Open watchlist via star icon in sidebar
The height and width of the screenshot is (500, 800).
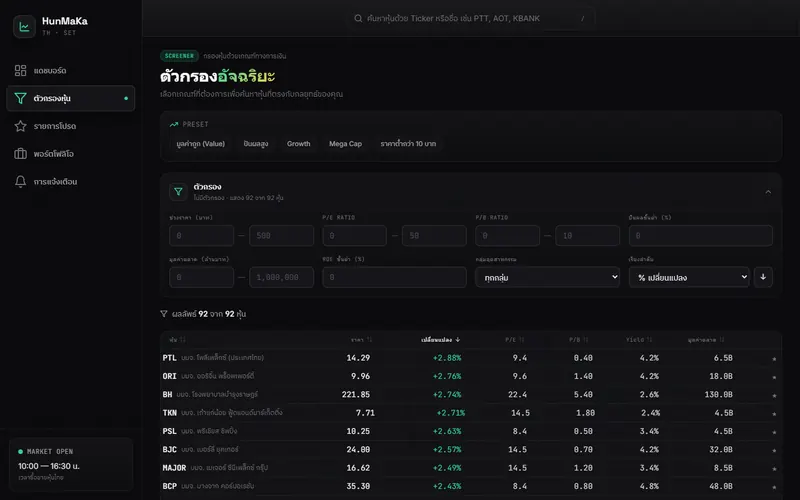(x=20, y=126)
